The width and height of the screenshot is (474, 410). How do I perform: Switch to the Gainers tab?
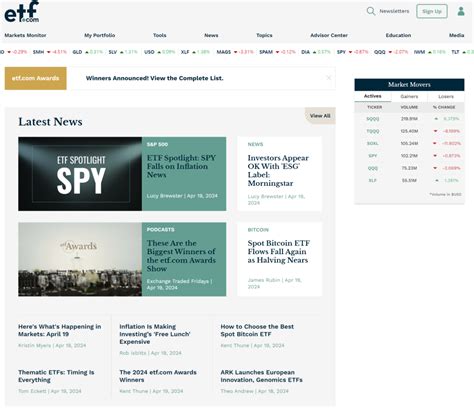click(409, 96)
